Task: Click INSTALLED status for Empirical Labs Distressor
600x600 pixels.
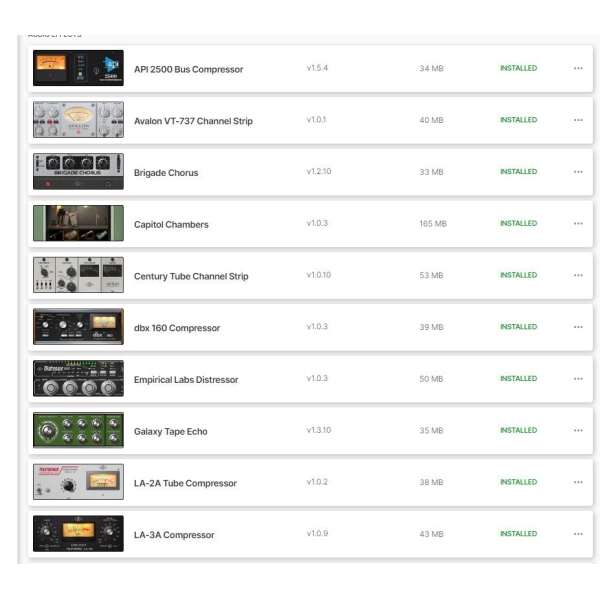Action: click(518, 378)
